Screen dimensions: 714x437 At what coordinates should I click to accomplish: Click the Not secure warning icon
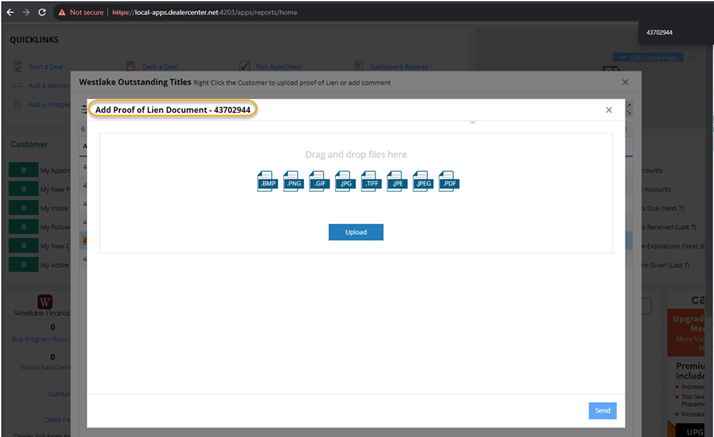click(x=62, y=12)
